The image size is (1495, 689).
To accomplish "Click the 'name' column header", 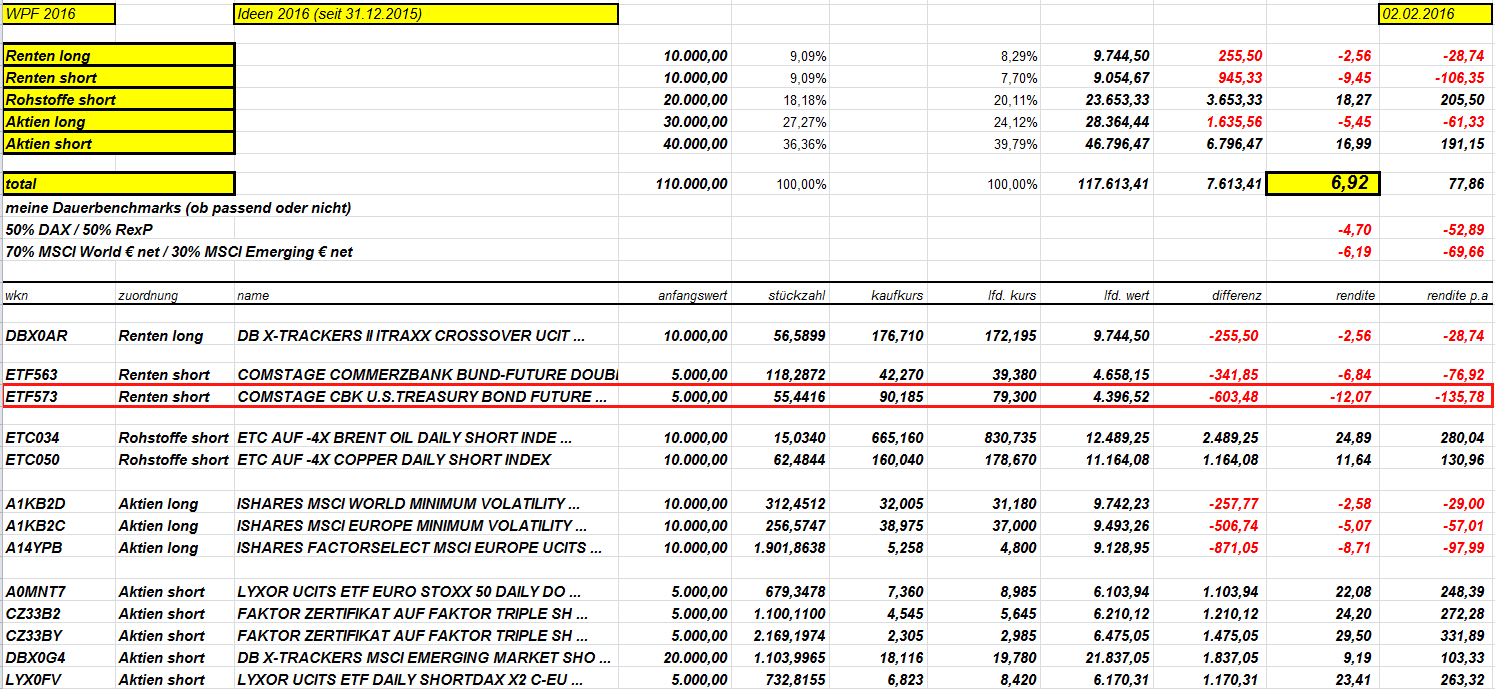I will tap(253, 296).
